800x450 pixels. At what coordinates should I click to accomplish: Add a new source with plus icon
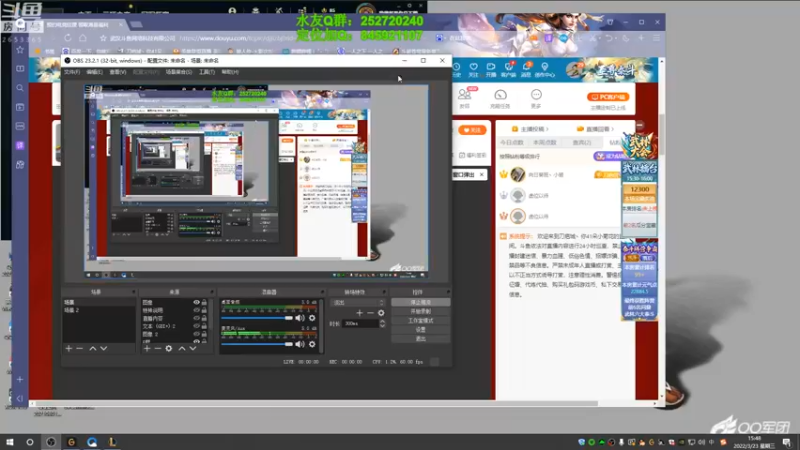tap(147, 348)
